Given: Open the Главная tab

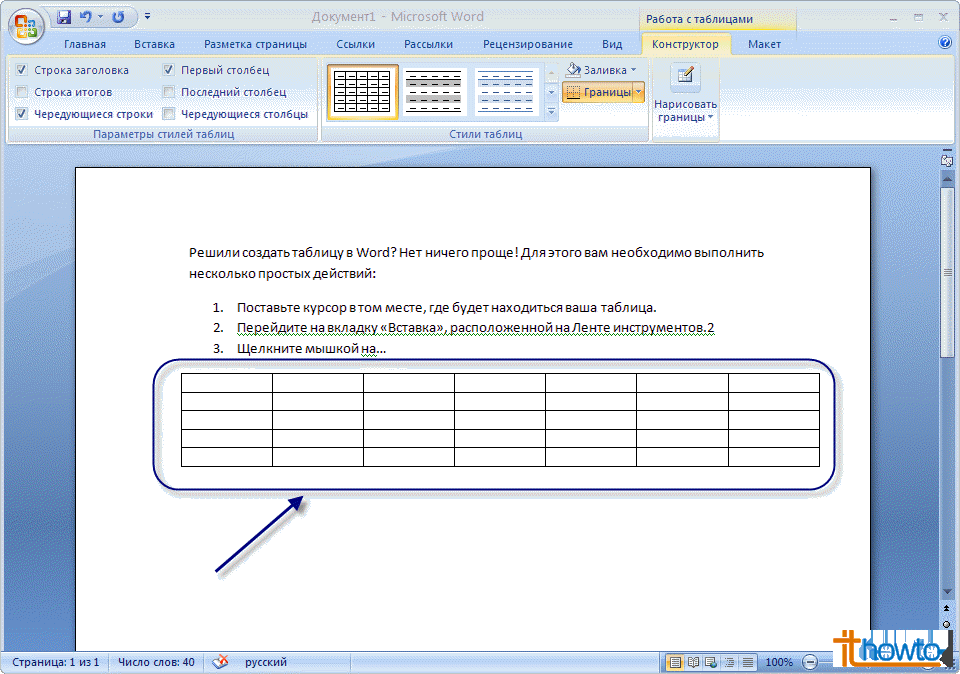Looking at the screenshot, I should coord(85,44).
